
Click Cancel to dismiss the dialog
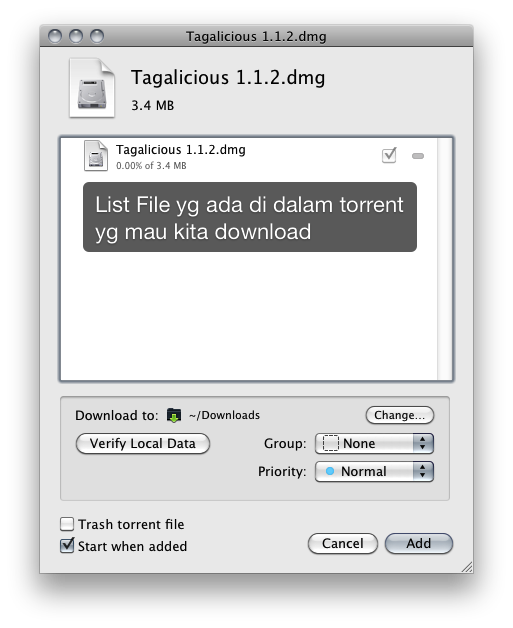tap(343, 543)
